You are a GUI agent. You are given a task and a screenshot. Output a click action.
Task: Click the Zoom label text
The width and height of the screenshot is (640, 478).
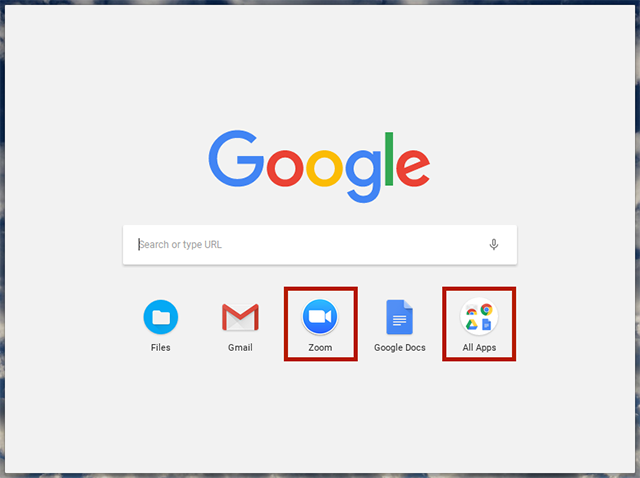click(320, 347)
